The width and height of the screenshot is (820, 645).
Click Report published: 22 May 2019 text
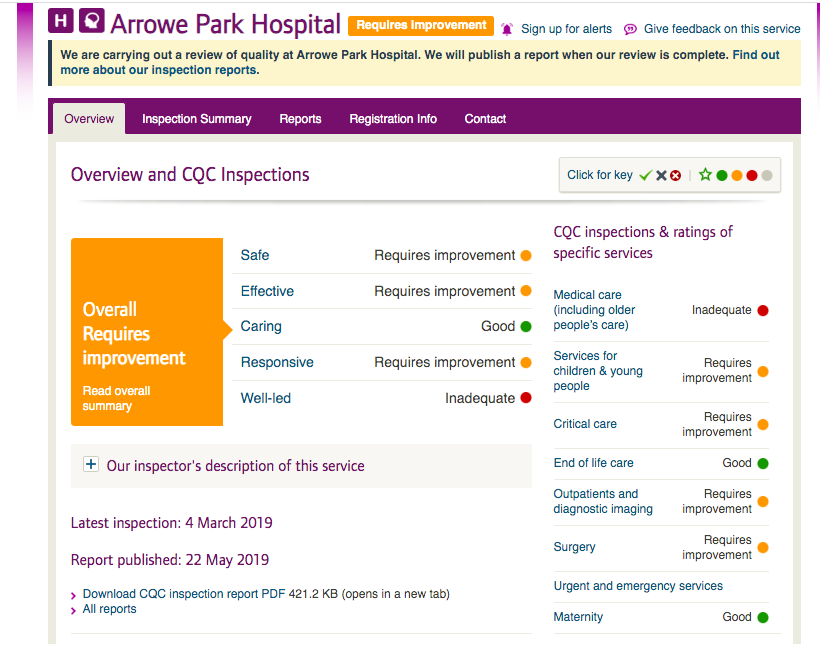[x=170, y=560]
